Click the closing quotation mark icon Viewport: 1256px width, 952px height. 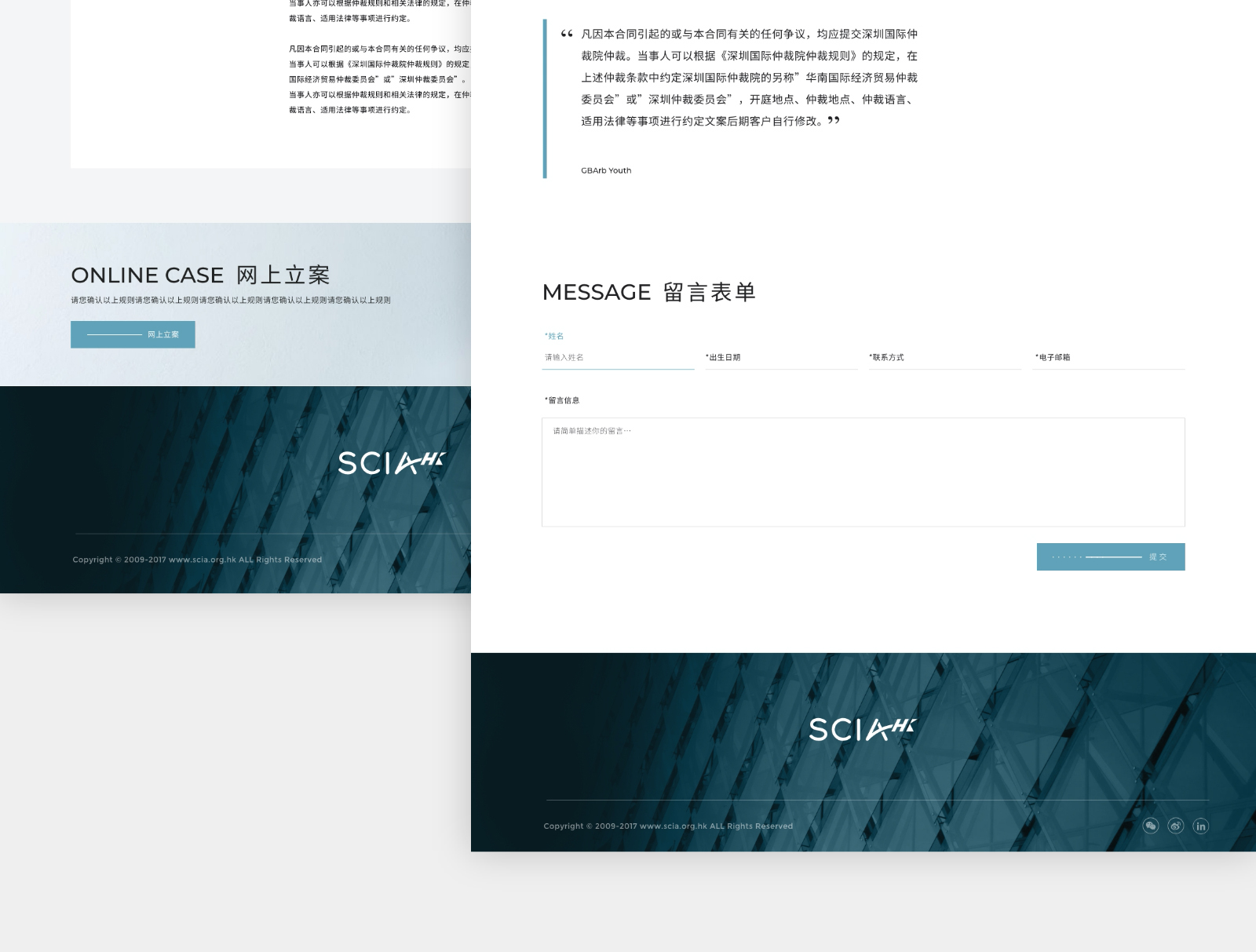click(834, 120)
